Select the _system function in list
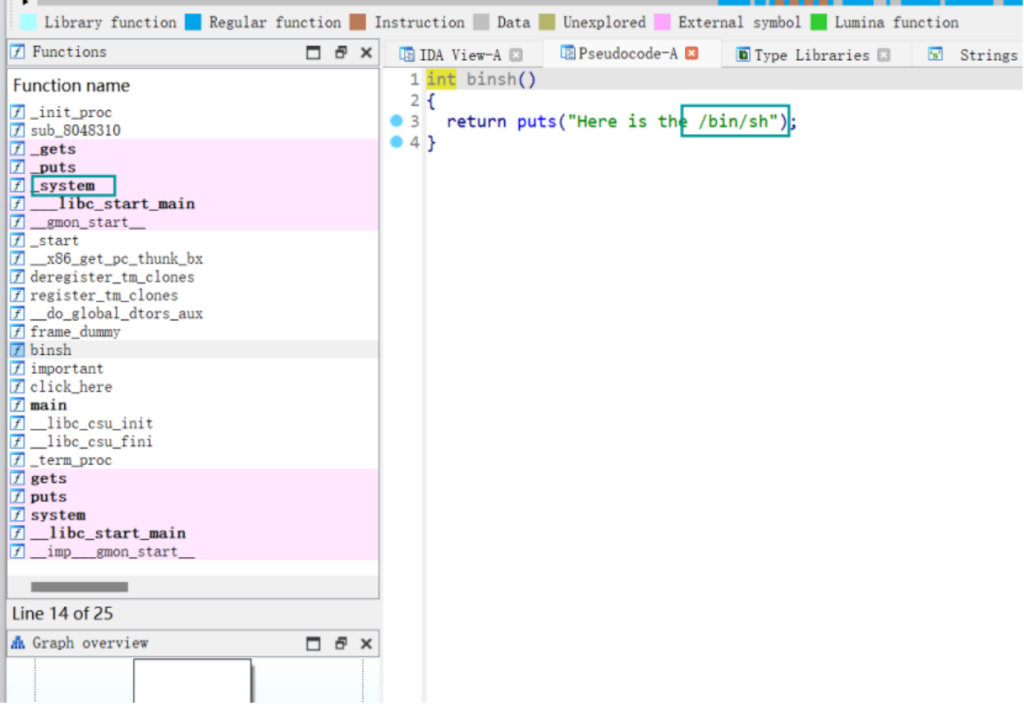Viewport: 1024px width, 704px height. 63,186
